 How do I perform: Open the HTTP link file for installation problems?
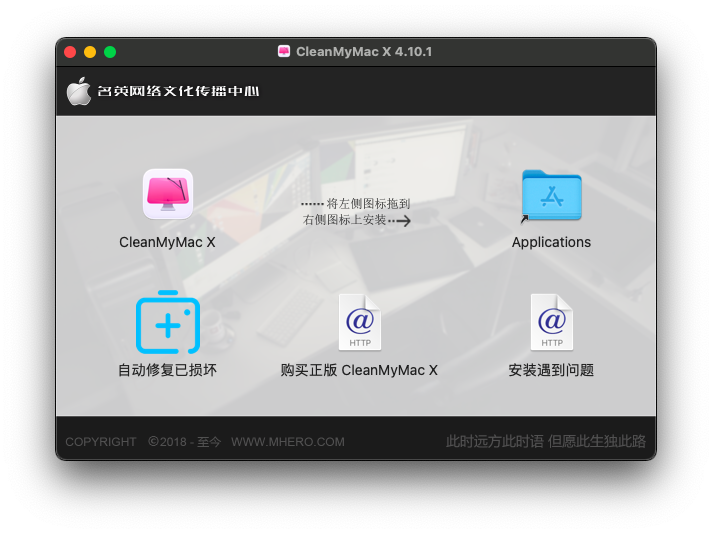552,322
